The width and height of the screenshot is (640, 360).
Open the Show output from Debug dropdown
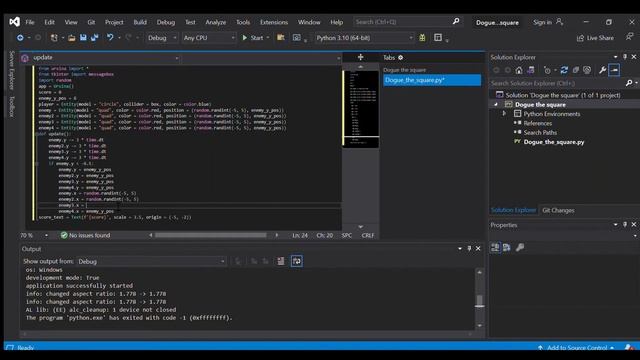(x=151, y=261)
